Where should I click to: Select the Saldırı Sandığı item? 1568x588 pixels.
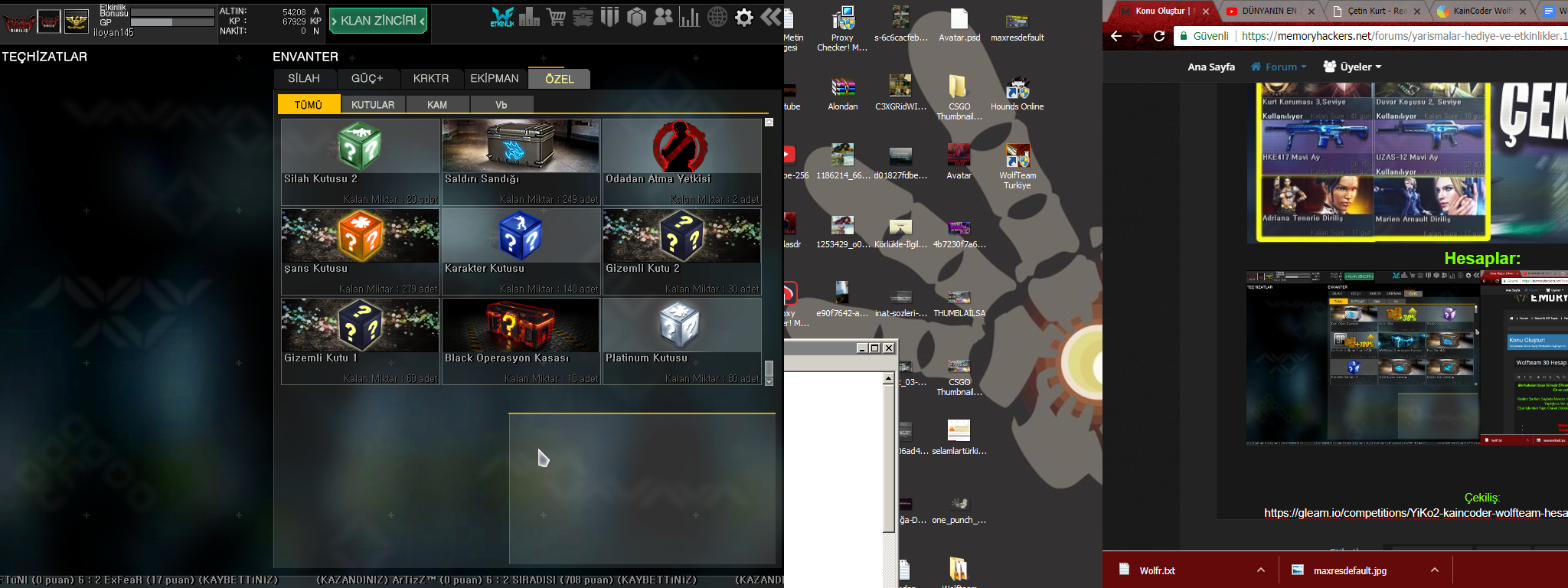pos(521,162)
